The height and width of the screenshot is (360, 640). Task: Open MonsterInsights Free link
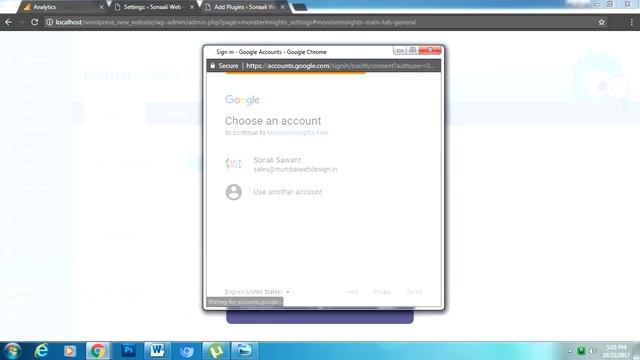(298, 133)
